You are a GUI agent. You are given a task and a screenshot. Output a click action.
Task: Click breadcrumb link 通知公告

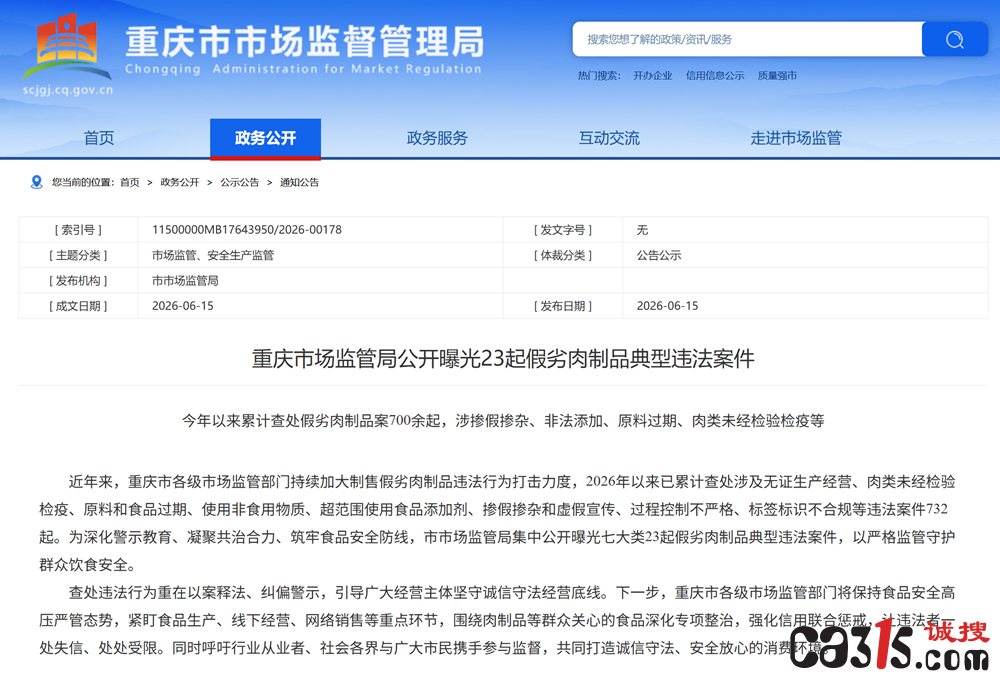(300, 182)
